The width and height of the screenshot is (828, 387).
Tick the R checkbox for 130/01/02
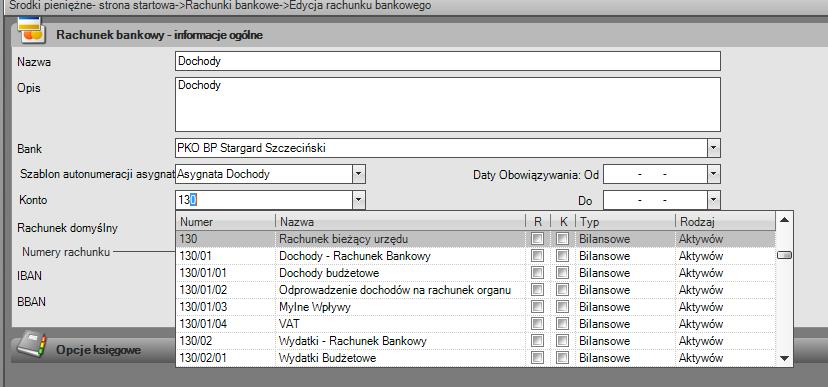click(x=538, y=290)
